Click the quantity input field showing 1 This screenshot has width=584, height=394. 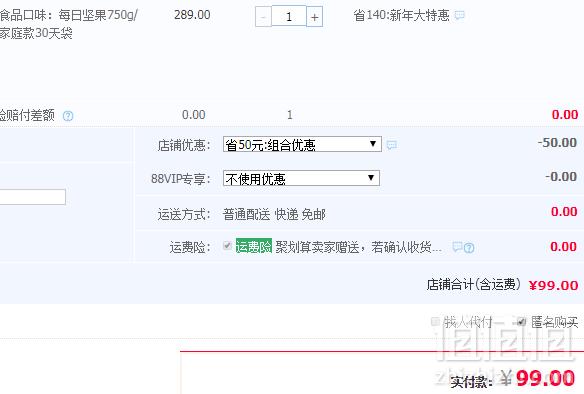289,16
